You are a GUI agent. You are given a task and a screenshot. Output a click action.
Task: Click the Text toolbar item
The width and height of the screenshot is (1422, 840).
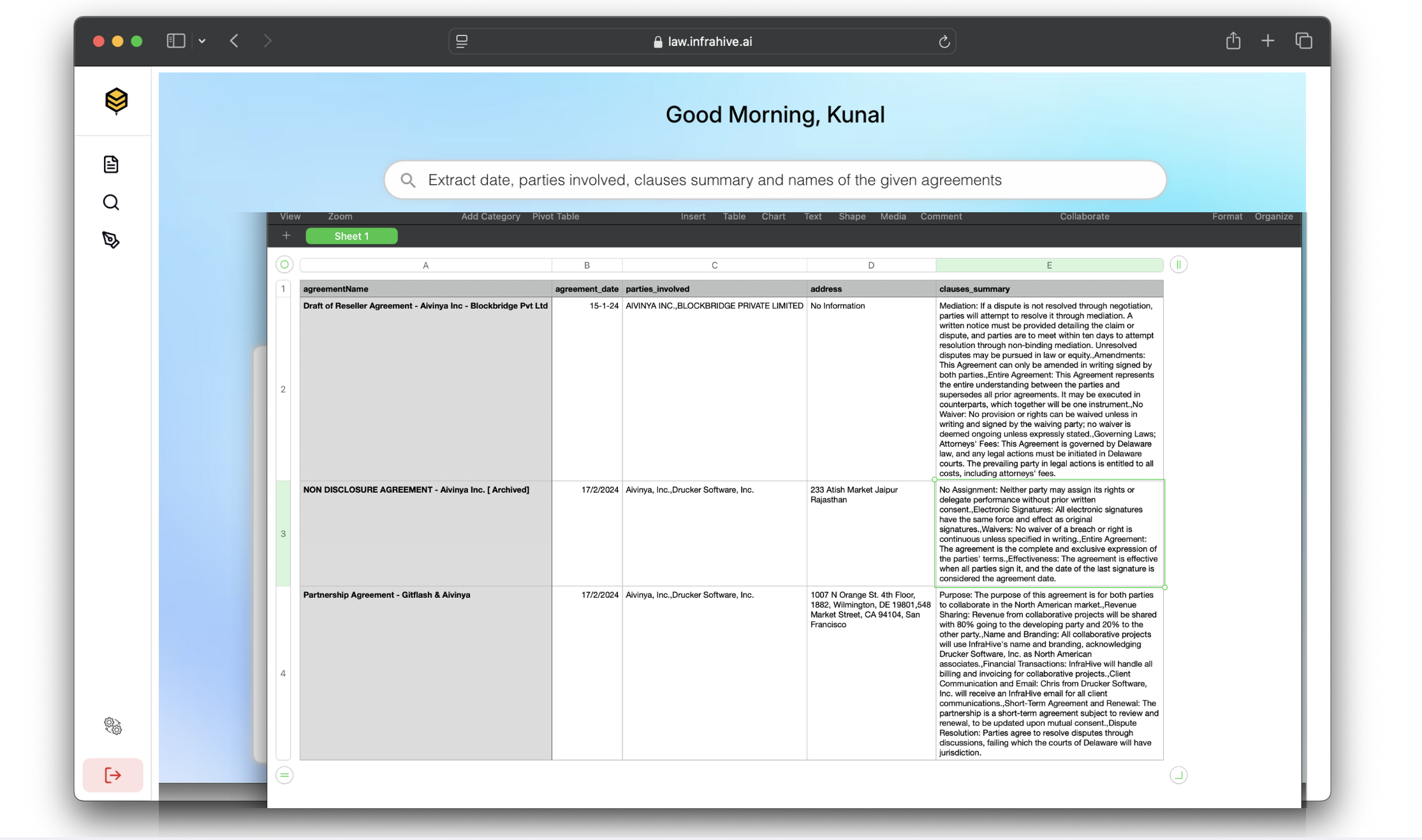812,217
